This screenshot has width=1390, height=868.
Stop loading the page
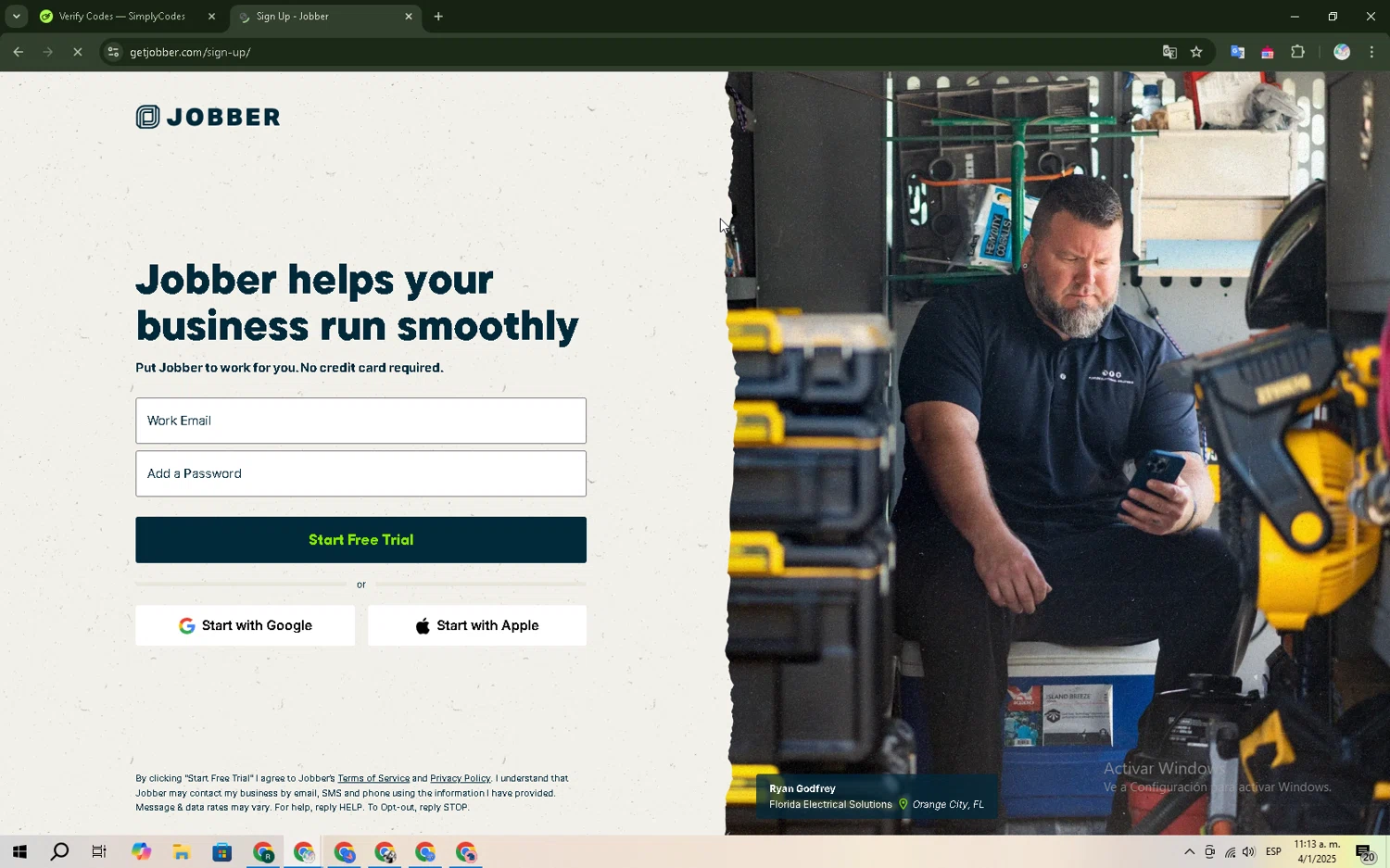pos(78,53)
